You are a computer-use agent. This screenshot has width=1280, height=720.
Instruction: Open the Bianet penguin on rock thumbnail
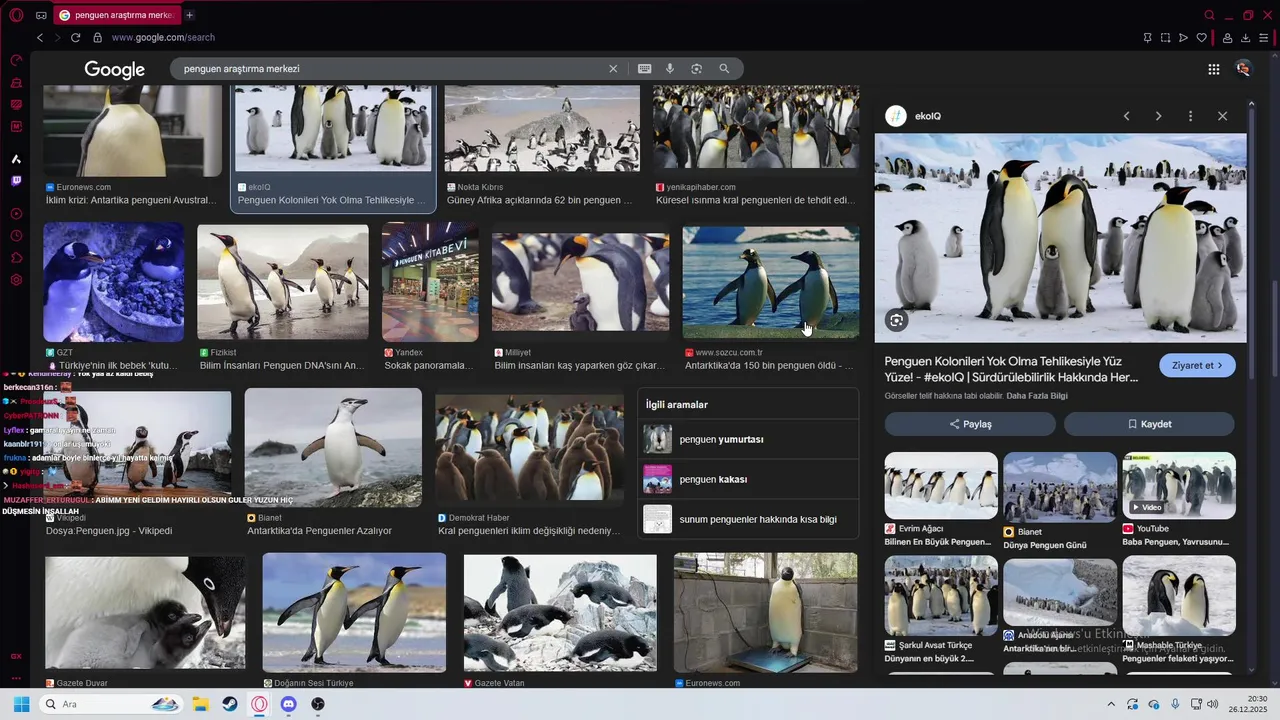(x=333, y=448)
